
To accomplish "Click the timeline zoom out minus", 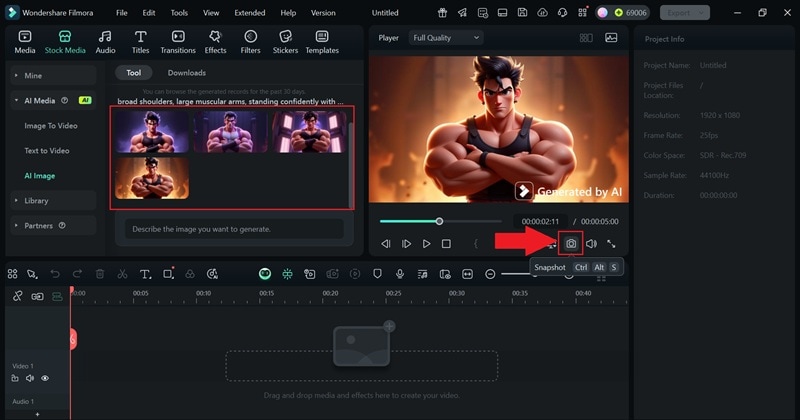I will pyautogui.click(x=490, y=274).
